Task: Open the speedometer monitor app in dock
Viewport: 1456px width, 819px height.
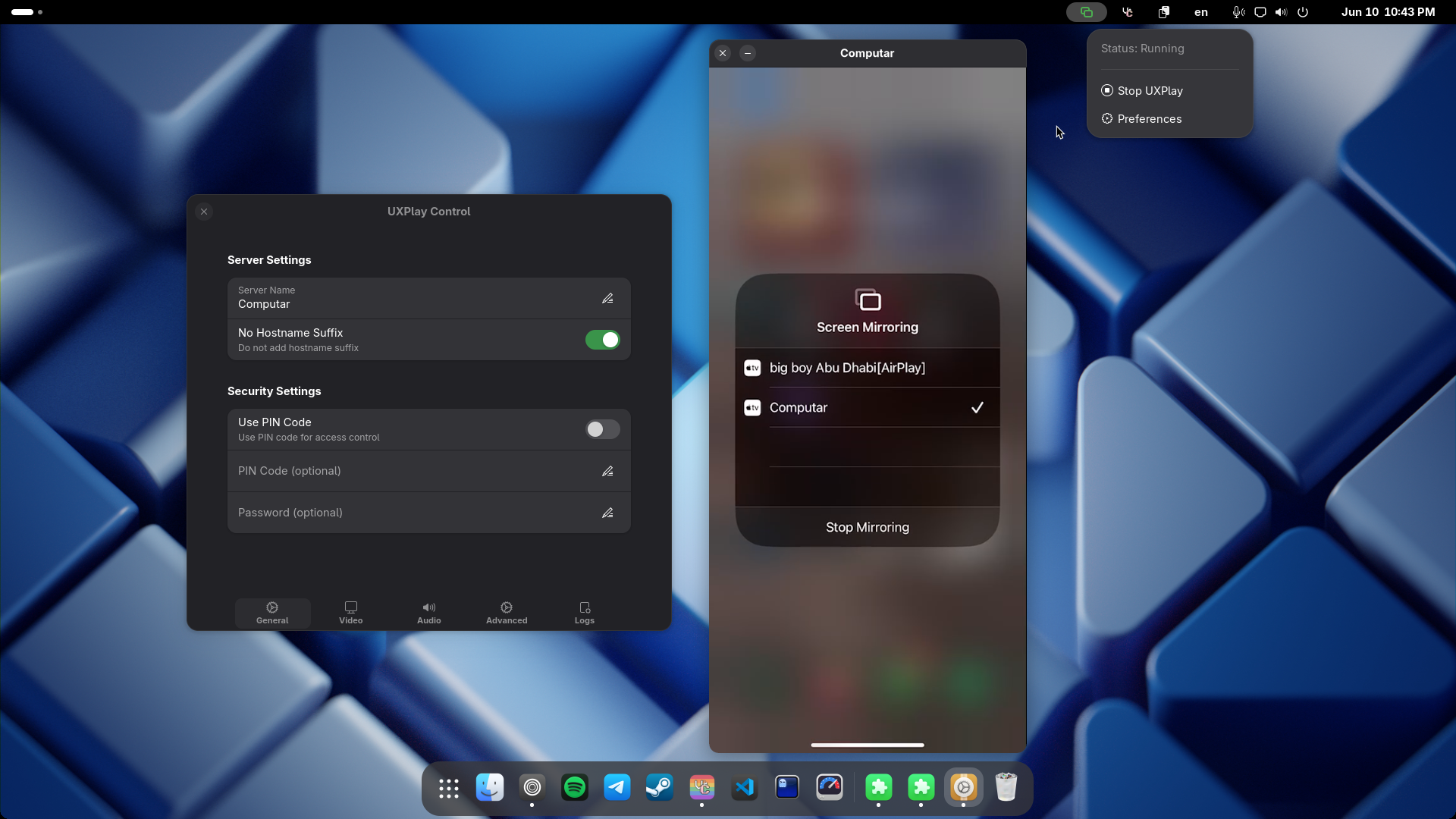Action: (830, 788)
